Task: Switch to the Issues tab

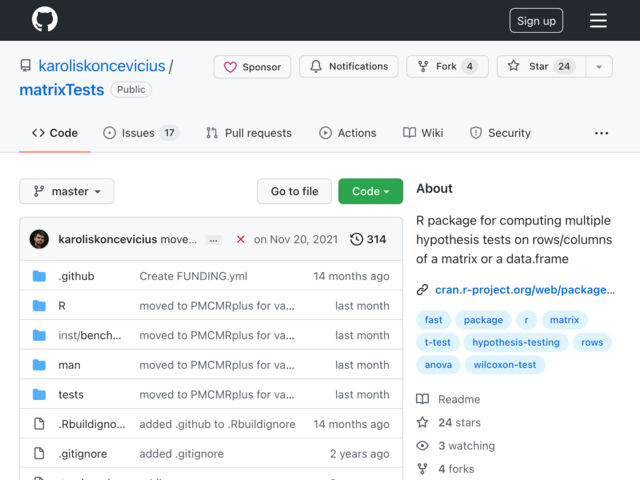Action: coord(141,133)
